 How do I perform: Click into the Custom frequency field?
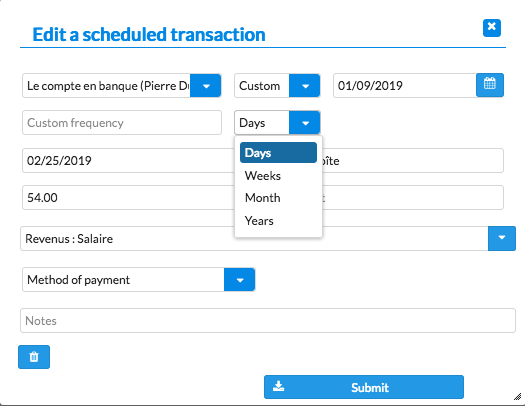(x=122, y=123)
